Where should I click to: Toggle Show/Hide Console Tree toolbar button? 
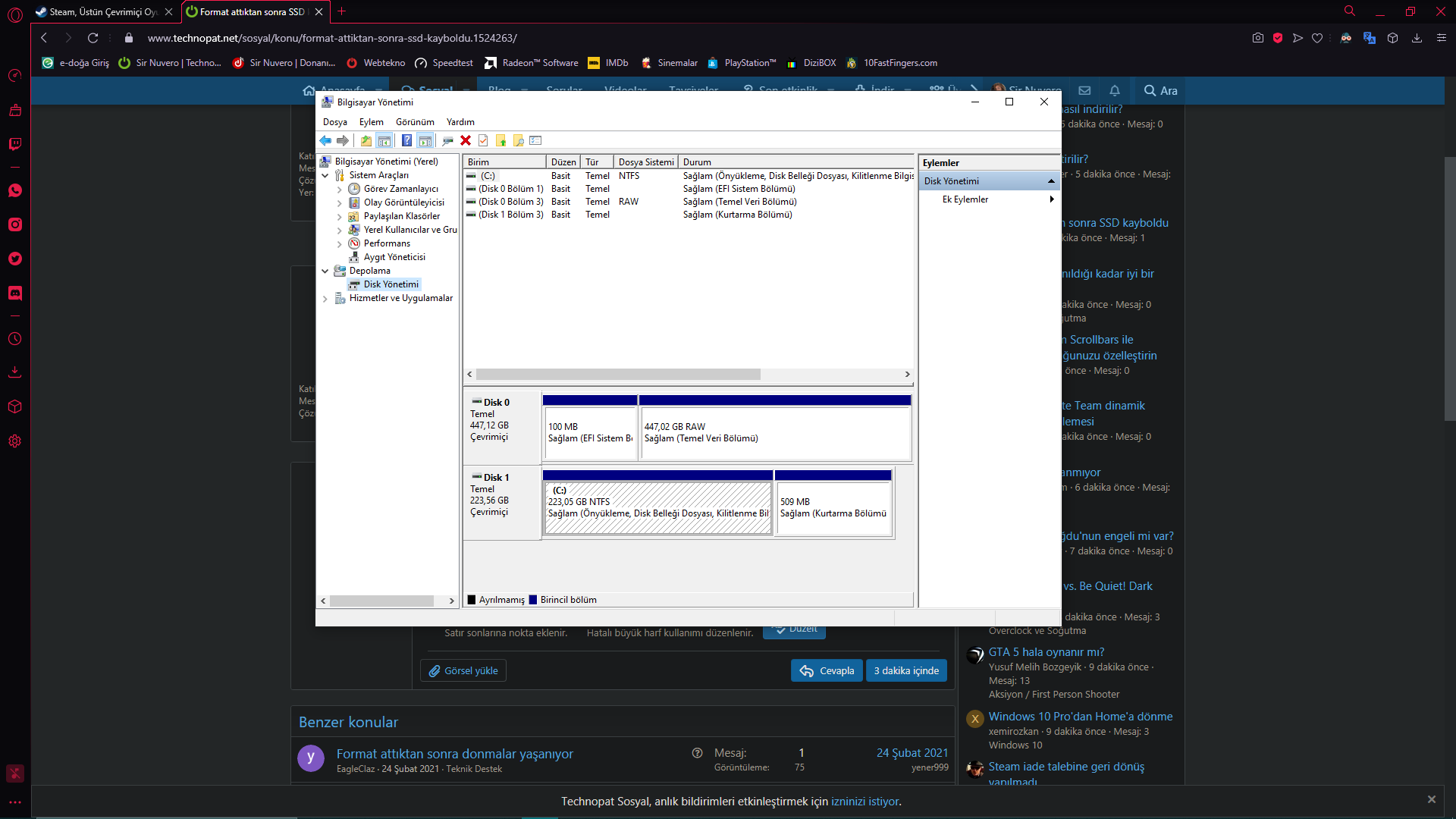384,140
